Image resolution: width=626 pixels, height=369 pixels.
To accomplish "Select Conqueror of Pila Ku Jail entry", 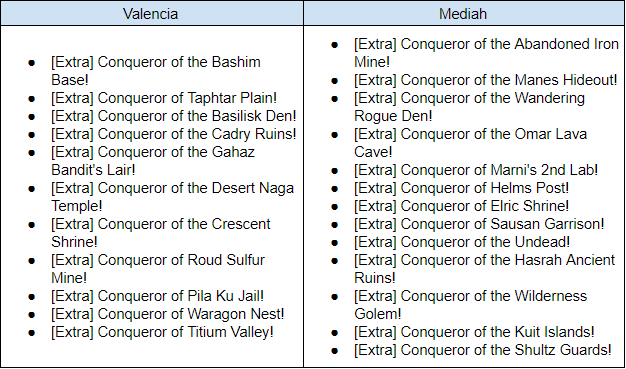I will (157, 296).
